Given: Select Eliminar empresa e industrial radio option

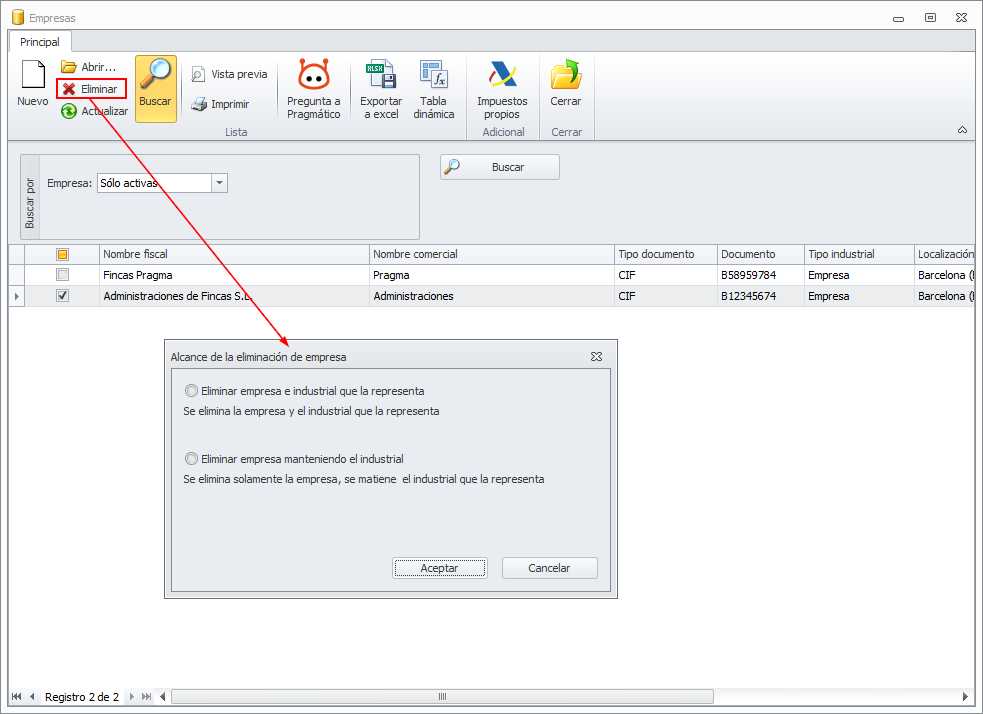Looking at the screenshot, I should pyautogui.click(x=191, y=391).
